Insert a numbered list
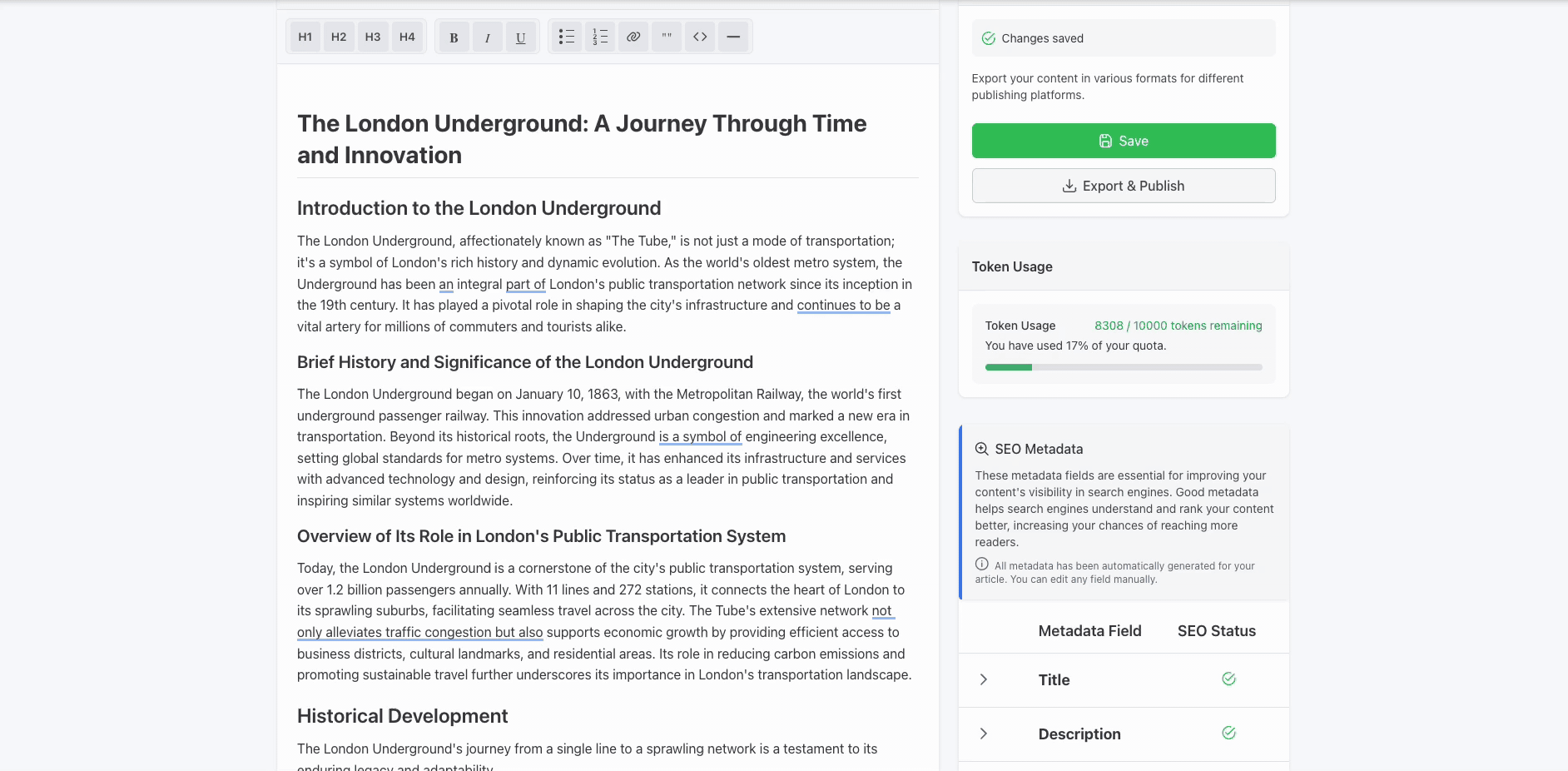 [600, 37]
